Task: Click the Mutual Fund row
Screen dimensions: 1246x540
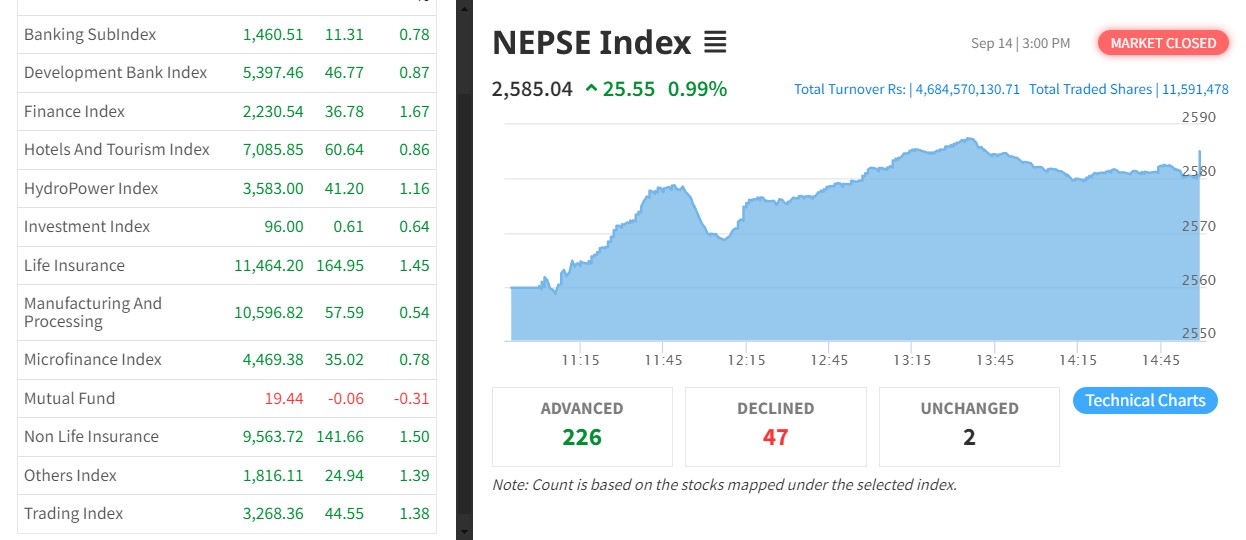Action: (x=227, y=398)
